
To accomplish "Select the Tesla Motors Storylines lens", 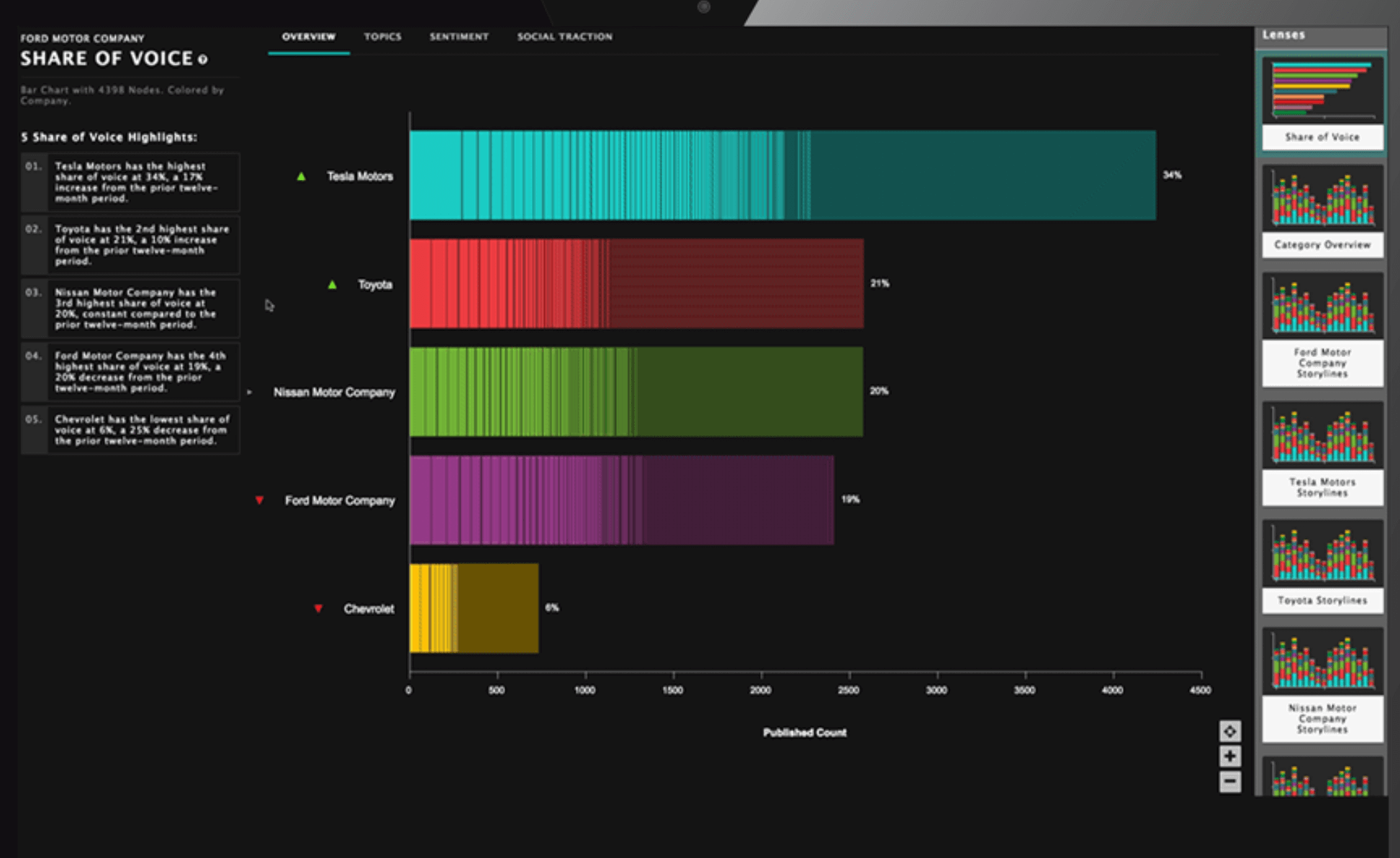I will coord(1322,446).
